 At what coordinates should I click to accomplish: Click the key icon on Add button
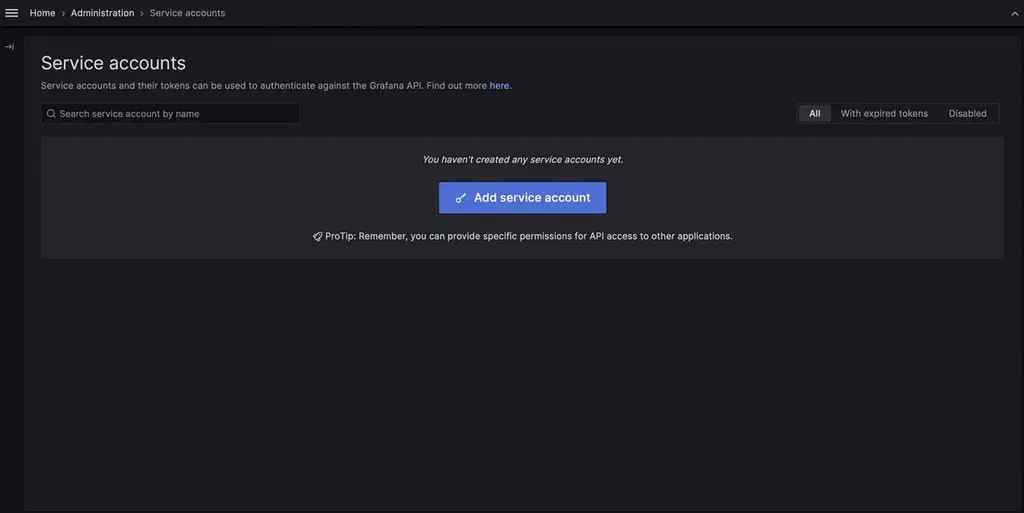coord(461,198)
